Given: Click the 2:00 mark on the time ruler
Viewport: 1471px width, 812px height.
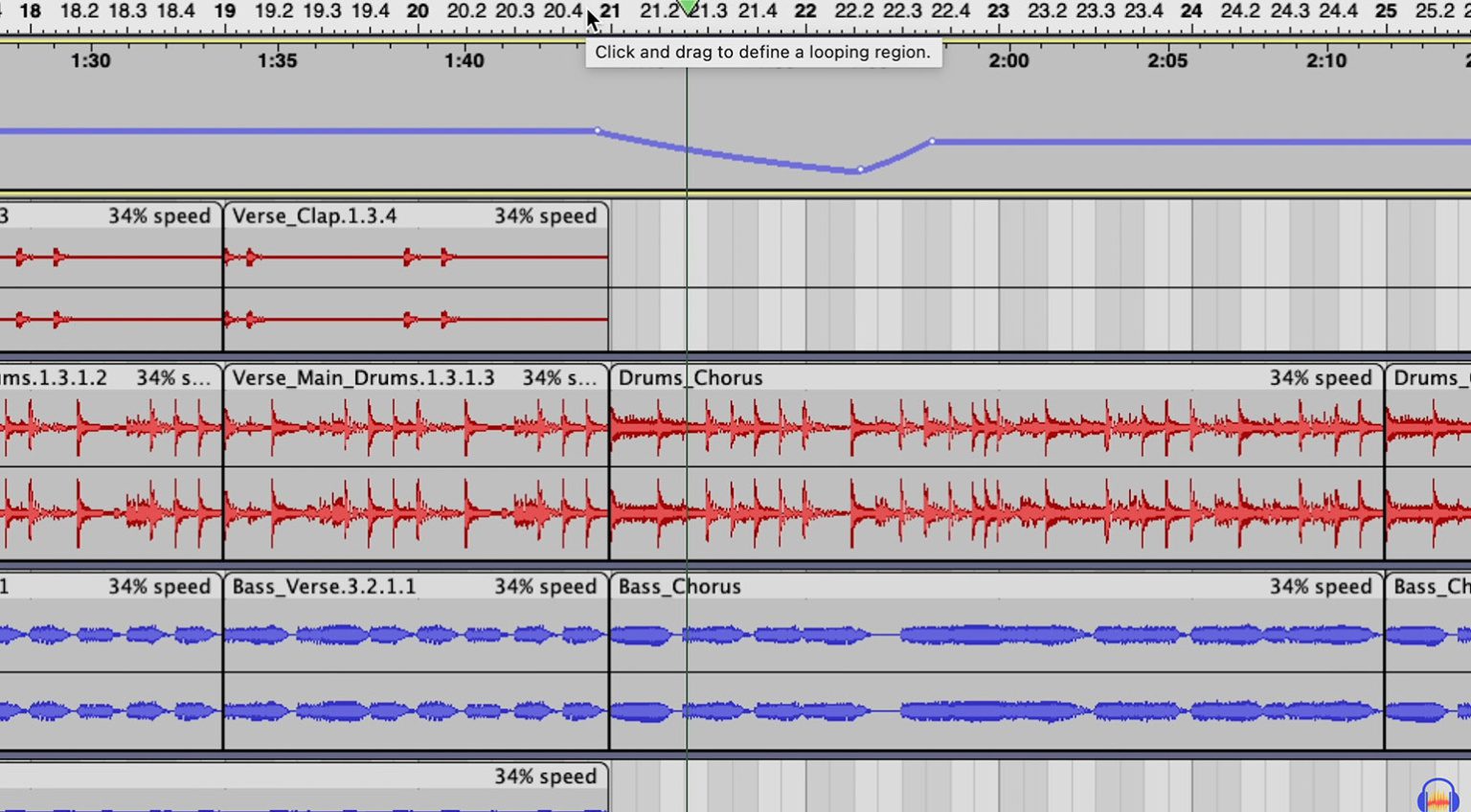Looking at the screenshot, I should [1008, 60].
